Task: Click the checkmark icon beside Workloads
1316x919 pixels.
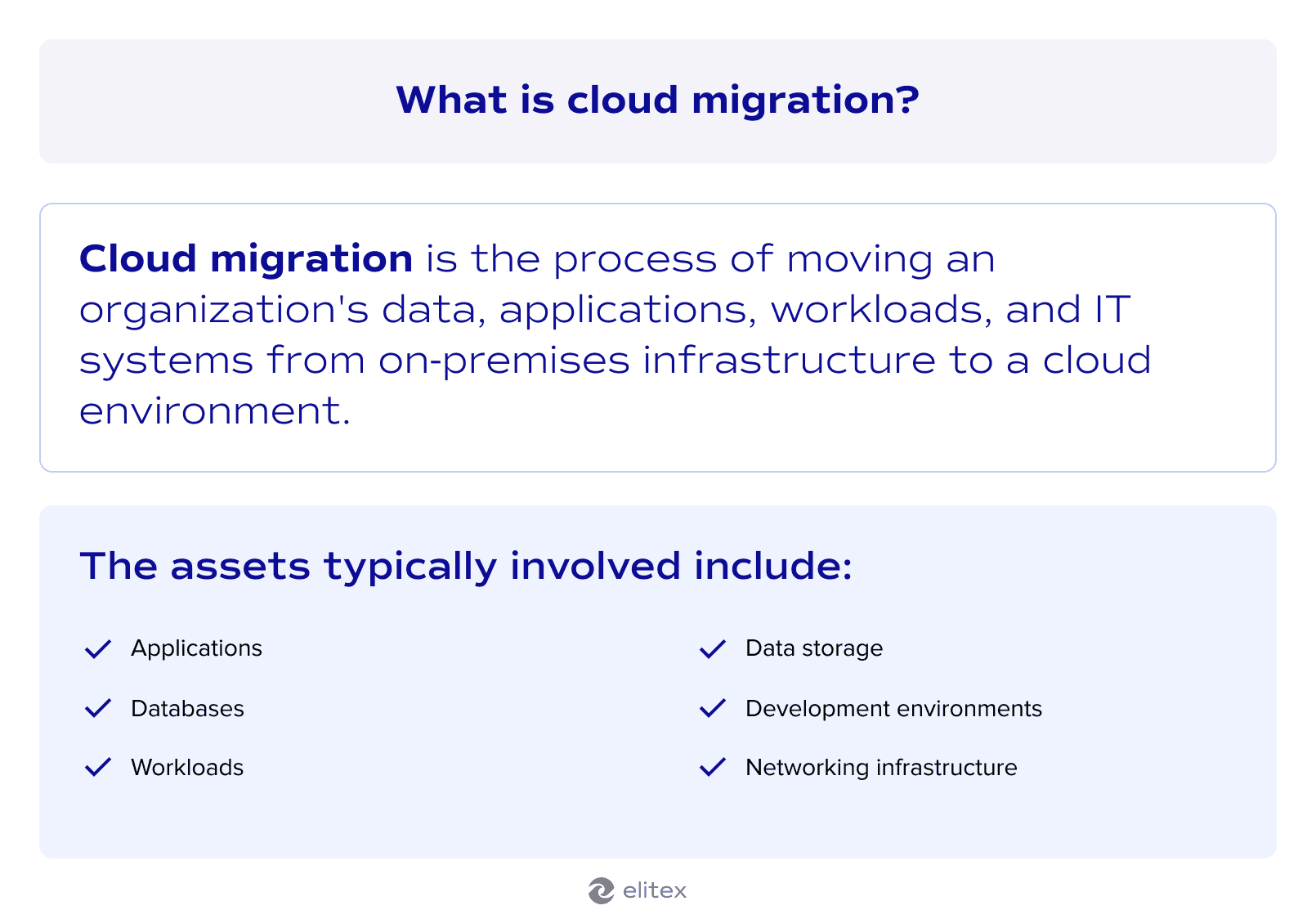Action: pos(98,768)
